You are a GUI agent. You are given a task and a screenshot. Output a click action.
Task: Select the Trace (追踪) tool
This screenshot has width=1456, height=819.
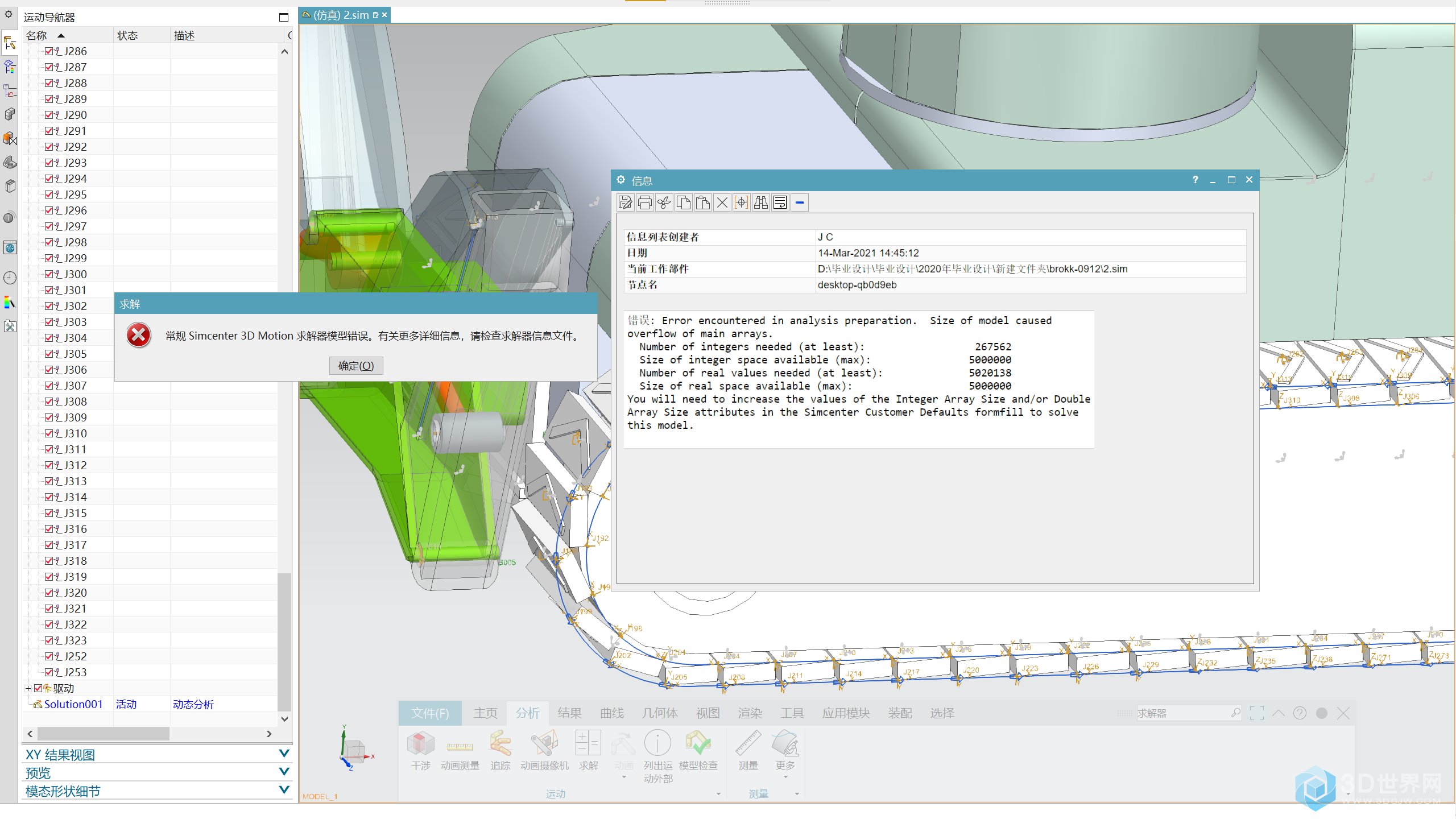point(500,751)
